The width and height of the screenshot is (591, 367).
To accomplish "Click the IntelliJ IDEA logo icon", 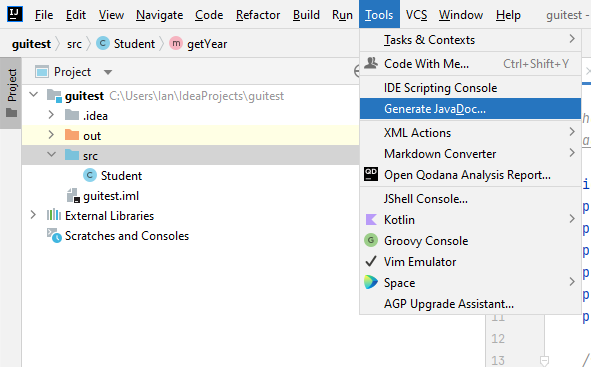I will 15,14.
